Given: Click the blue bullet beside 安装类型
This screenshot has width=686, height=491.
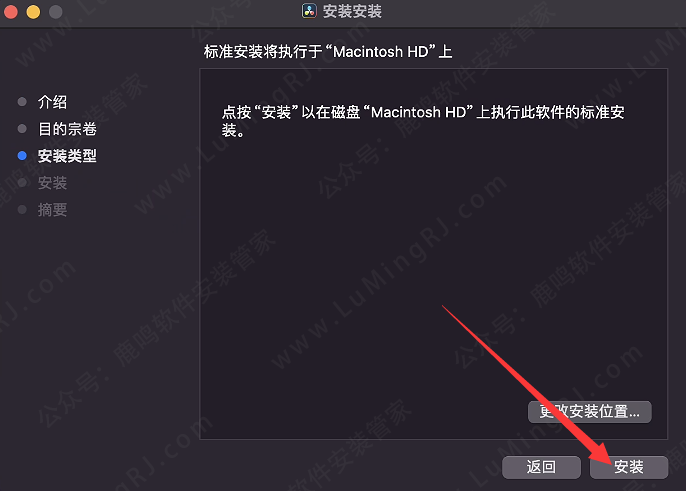Looking at the screenshot, I should [22, 156].
